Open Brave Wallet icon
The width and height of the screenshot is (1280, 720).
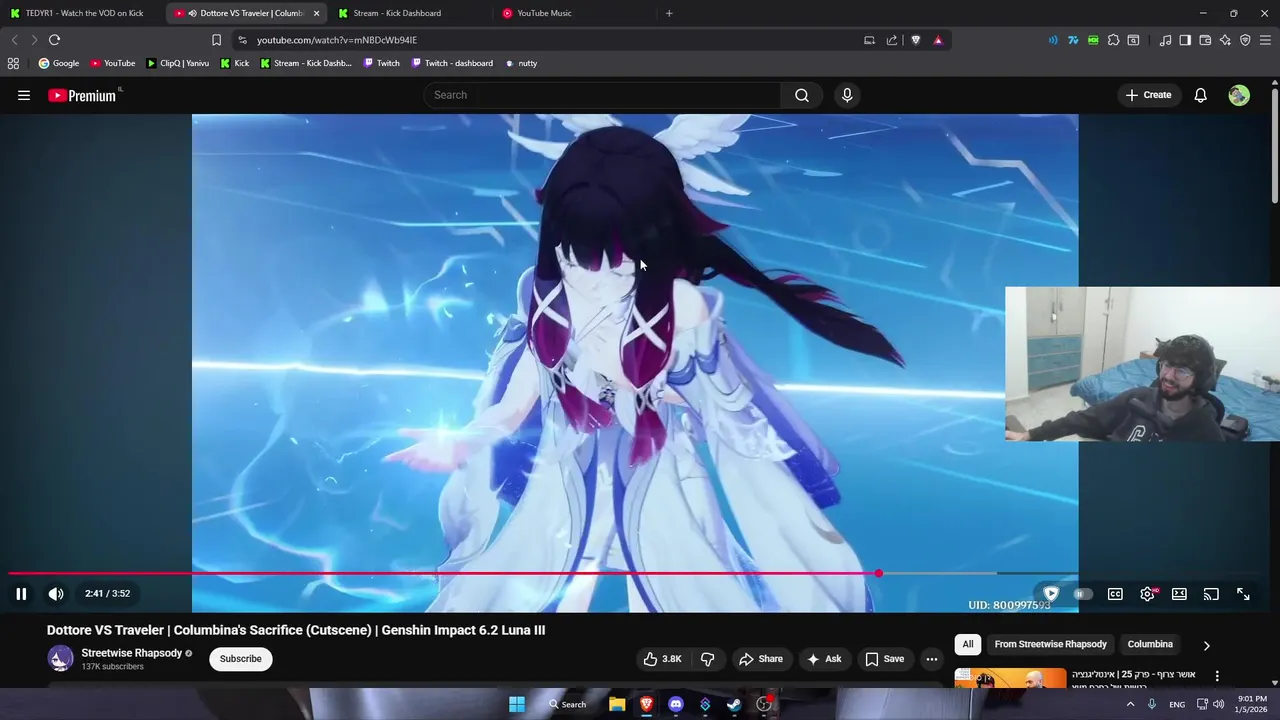[x=1205, y=40]
